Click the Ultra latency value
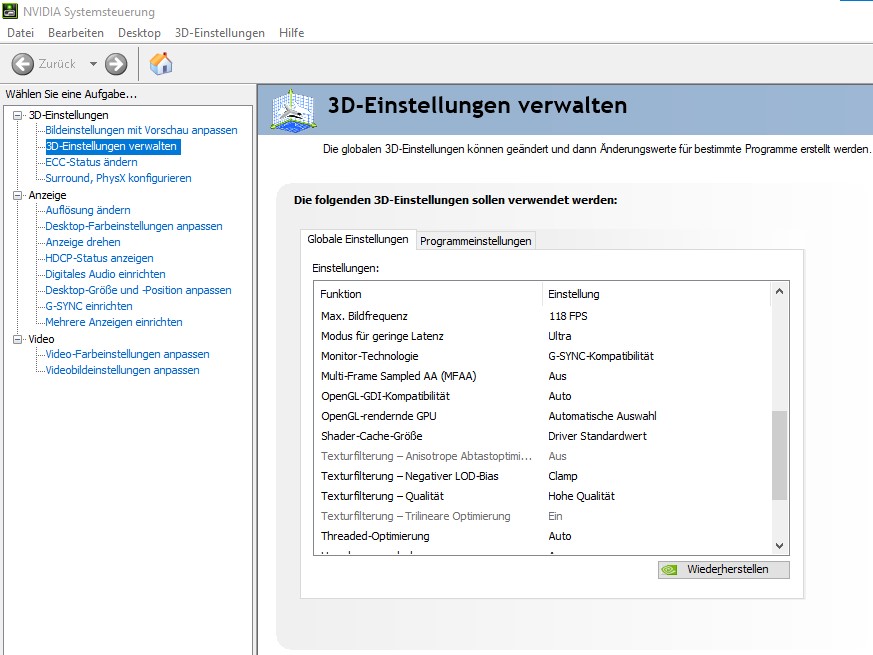The height and width of the screenshot is (655, 873). (560, 336)
